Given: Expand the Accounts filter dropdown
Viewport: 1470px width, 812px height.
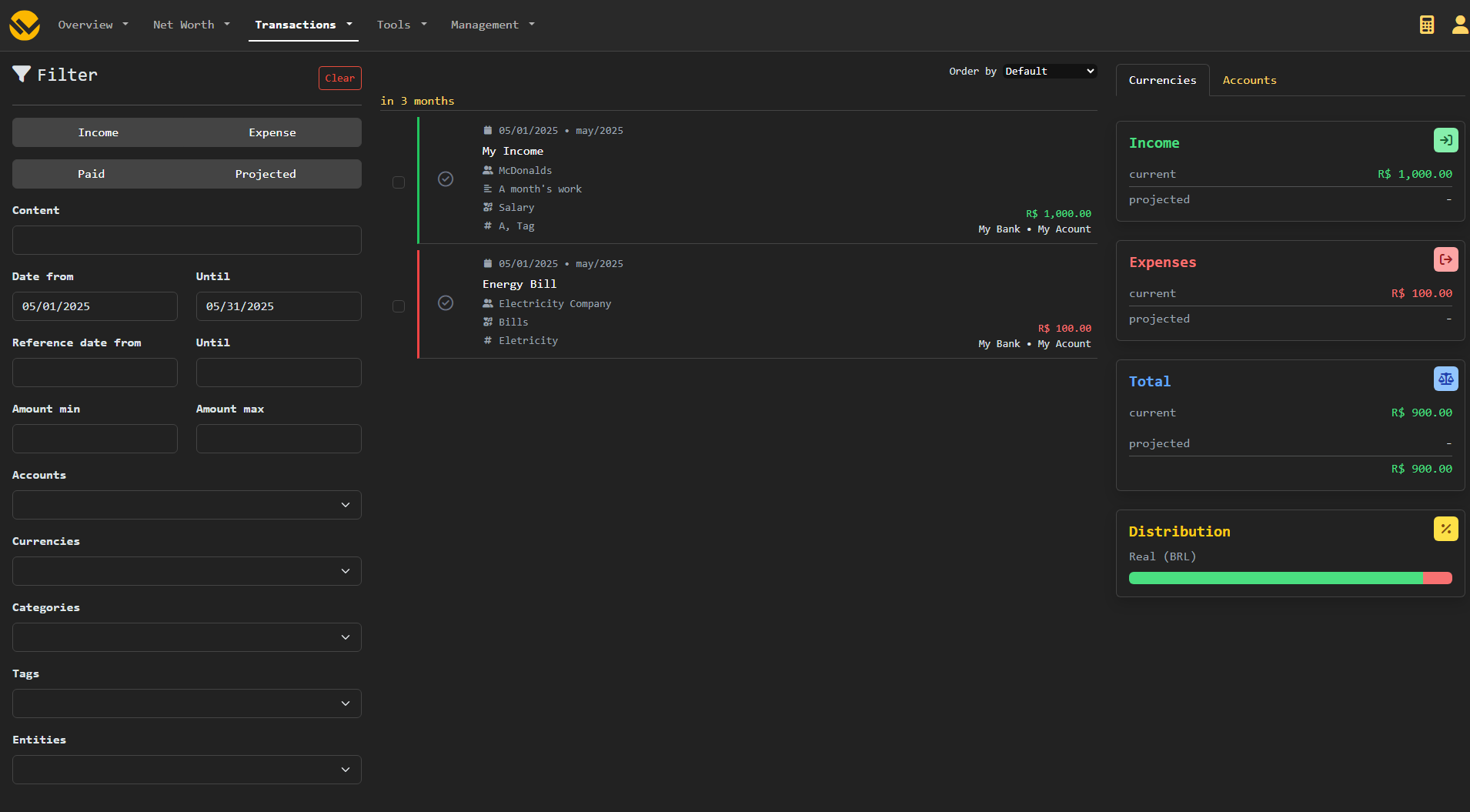Looking at the screenshot, I should pos(187,505).
